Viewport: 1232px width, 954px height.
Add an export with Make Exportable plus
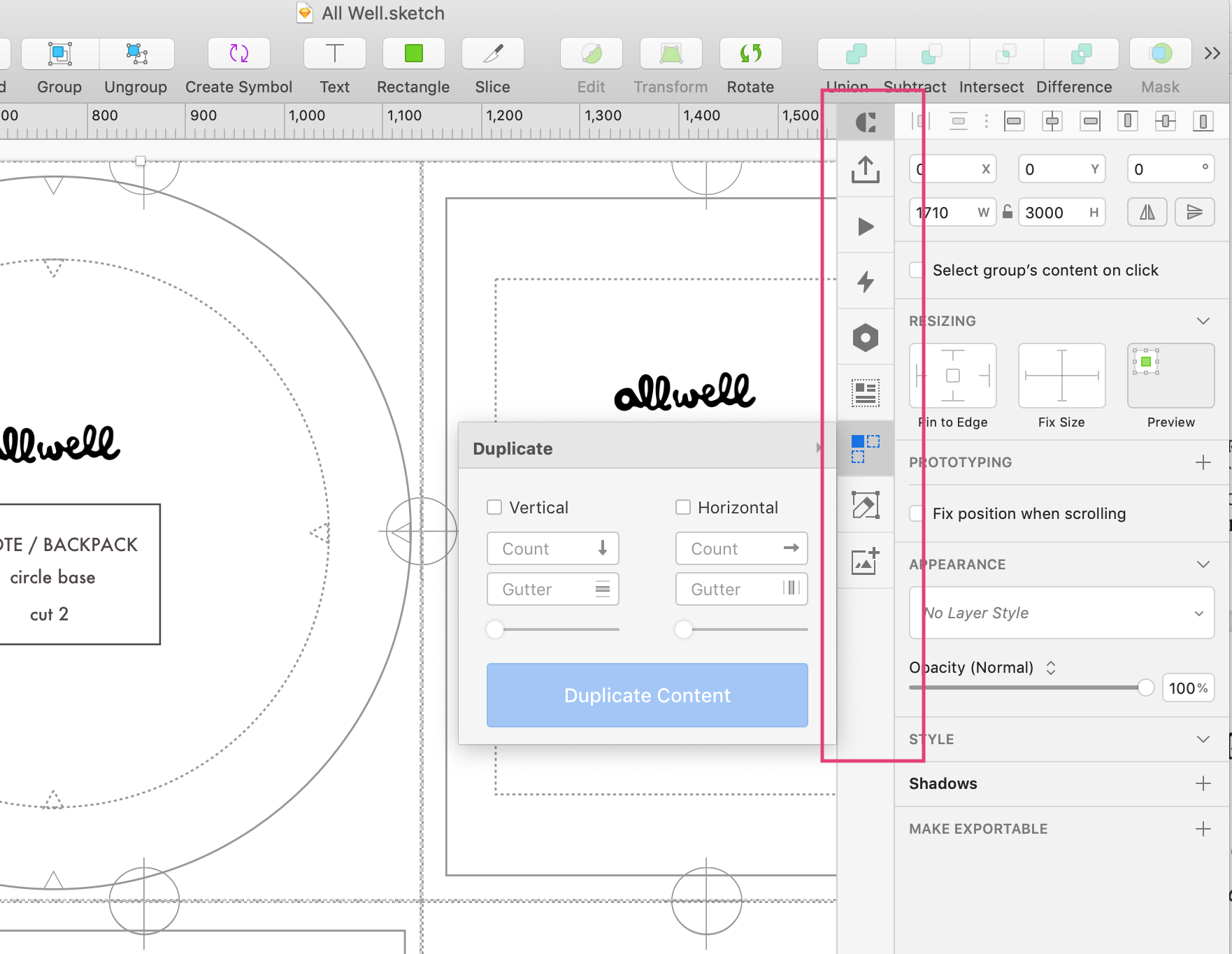click(x=1203, y=829)
